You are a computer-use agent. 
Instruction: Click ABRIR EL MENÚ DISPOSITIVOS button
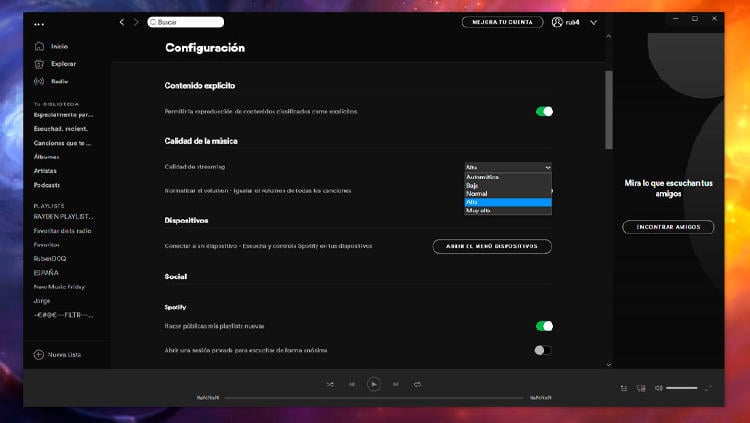click(x=492, y=246)
